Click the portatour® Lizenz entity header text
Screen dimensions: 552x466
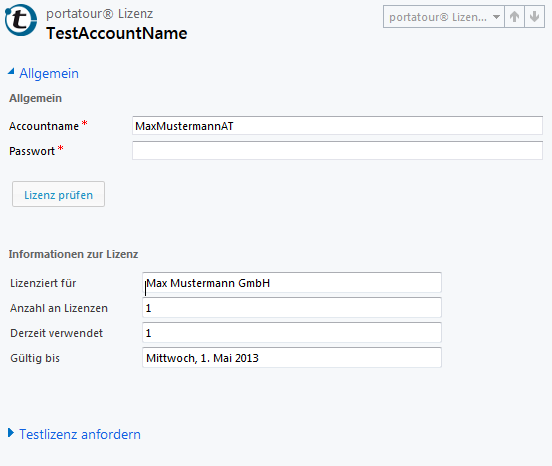tap(100, 14)
